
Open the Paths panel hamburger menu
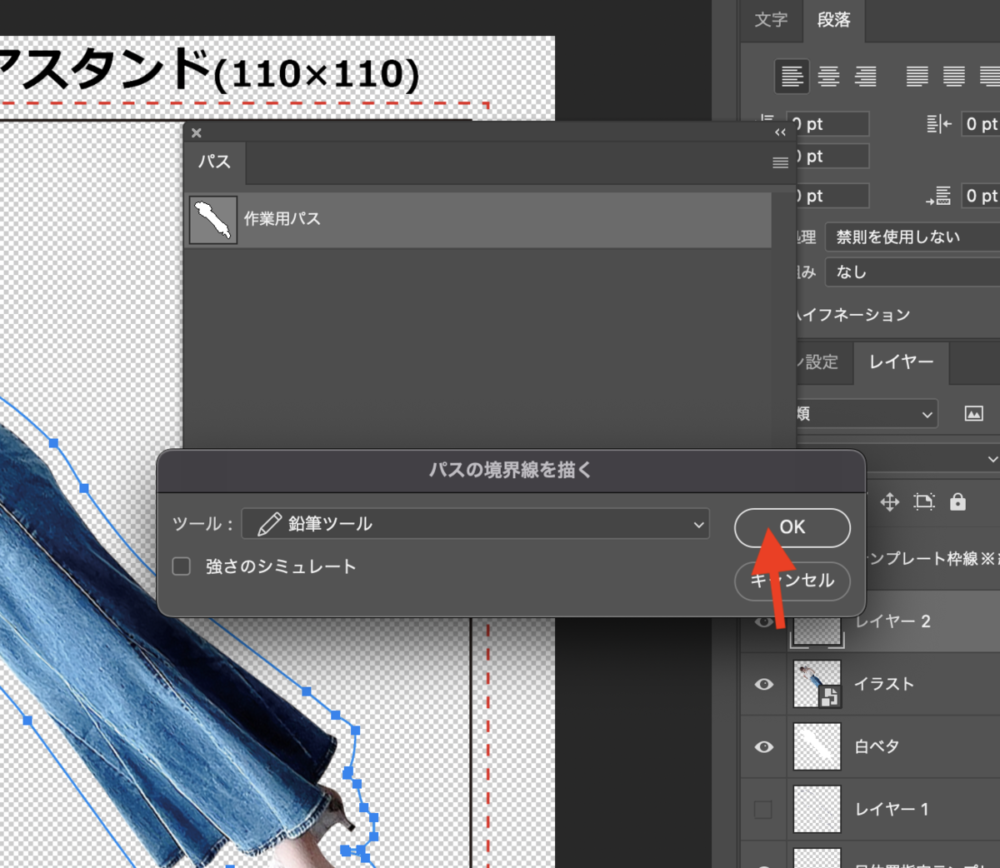(x=780, y=163)
